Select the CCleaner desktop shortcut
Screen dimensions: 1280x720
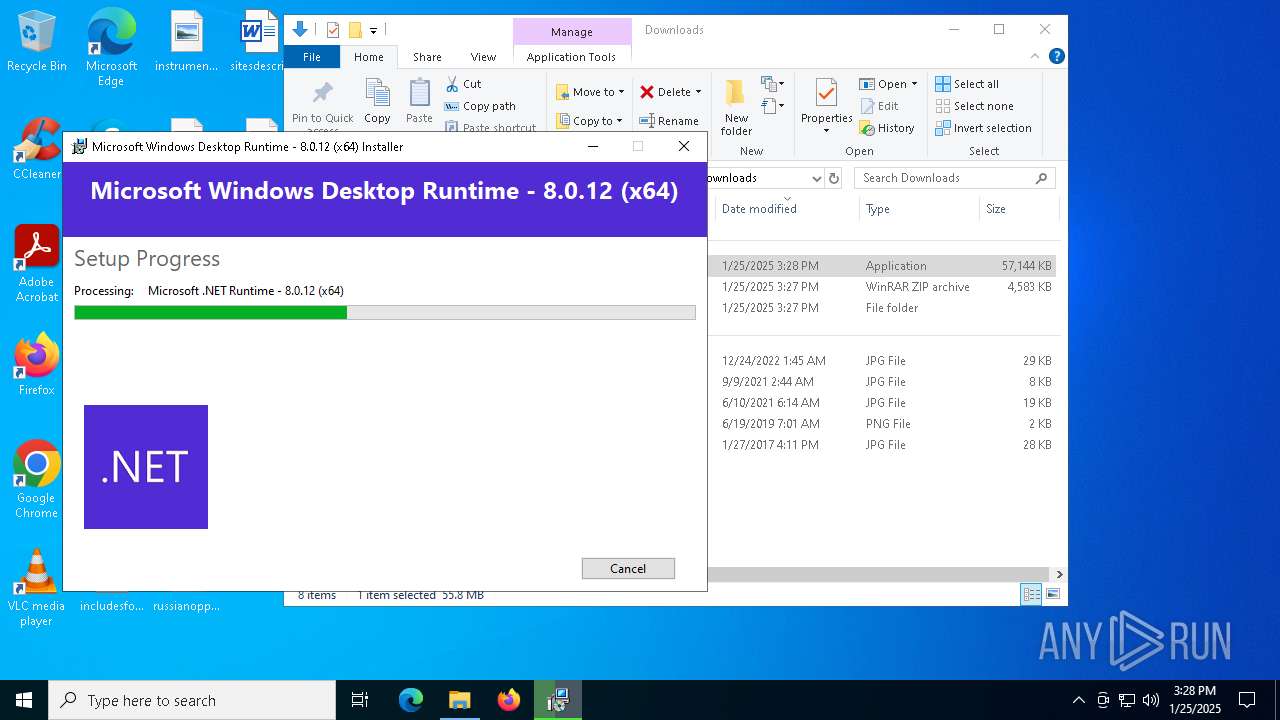37,149
